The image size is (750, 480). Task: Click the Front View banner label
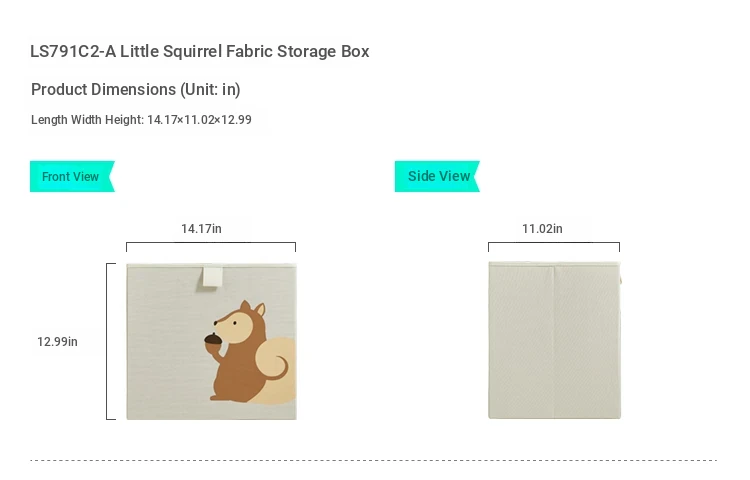coord(72,176)
